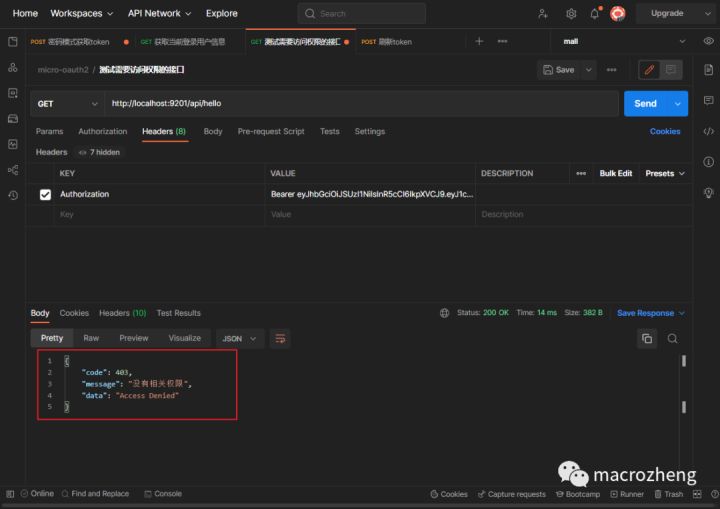Copy the response body
Screen dimensions: 720x509
[647, 339]
